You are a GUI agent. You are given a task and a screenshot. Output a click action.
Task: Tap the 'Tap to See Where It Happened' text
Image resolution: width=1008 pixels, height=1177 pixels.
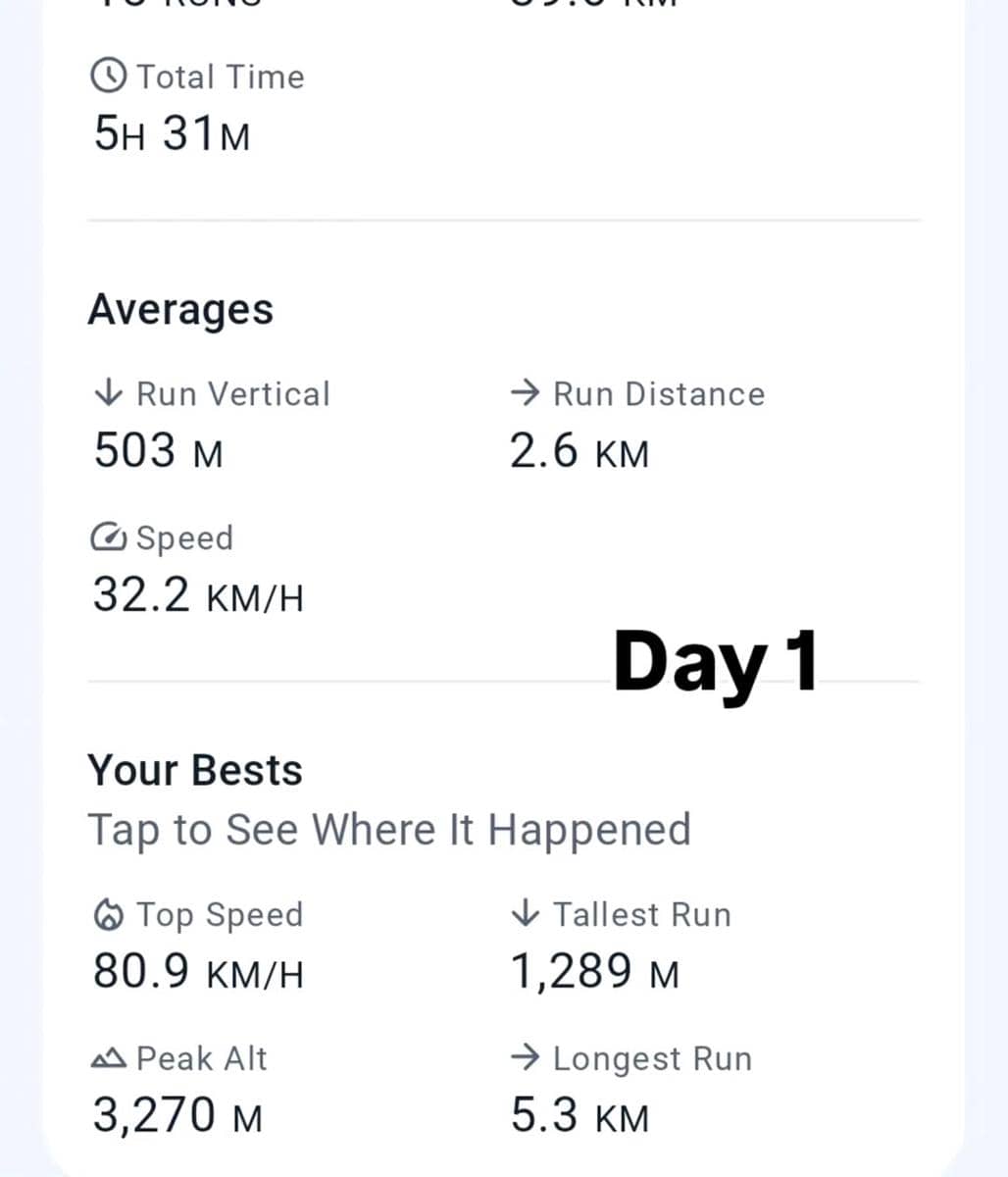(x=389, y=830)
